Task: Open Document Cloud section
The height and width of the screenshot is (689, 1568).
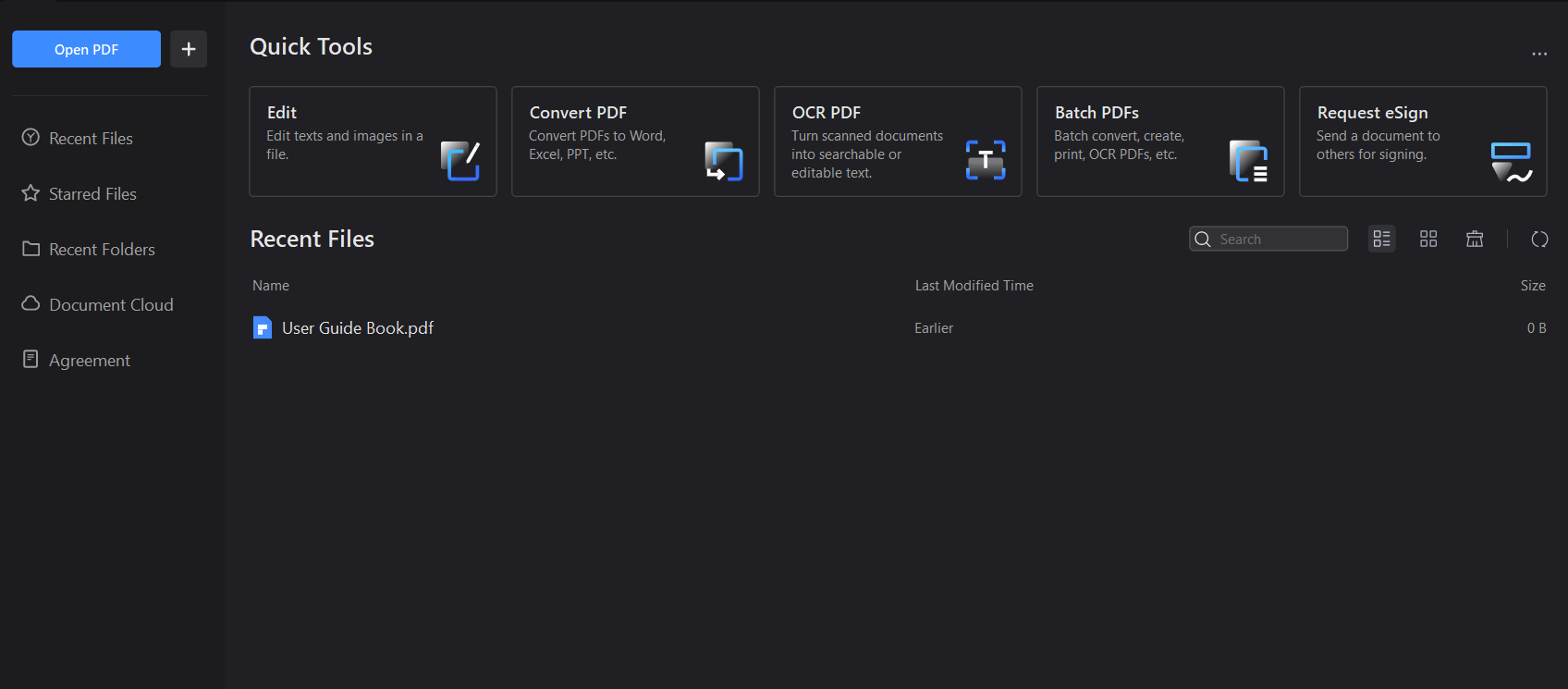Action: [111, 305]
